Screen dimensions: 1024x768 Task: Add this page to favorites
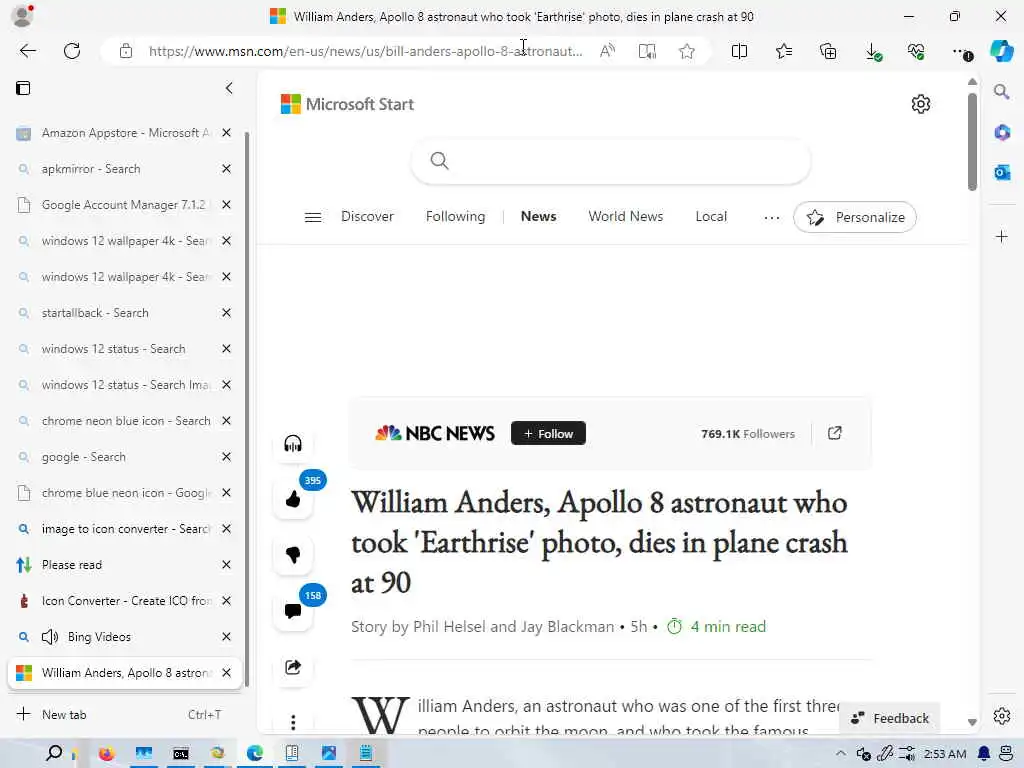686,51
